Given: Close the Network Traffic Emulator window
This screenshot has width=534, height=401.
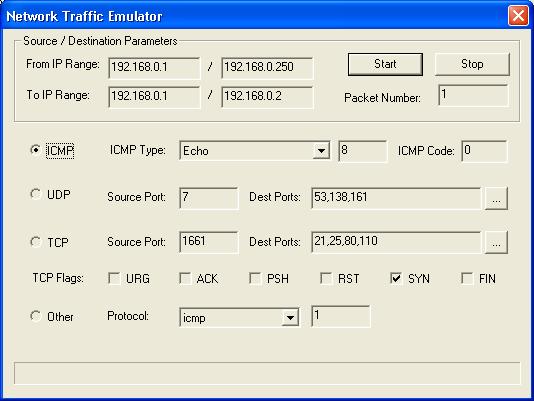Looking at the screenshot, I should (518, 15).
